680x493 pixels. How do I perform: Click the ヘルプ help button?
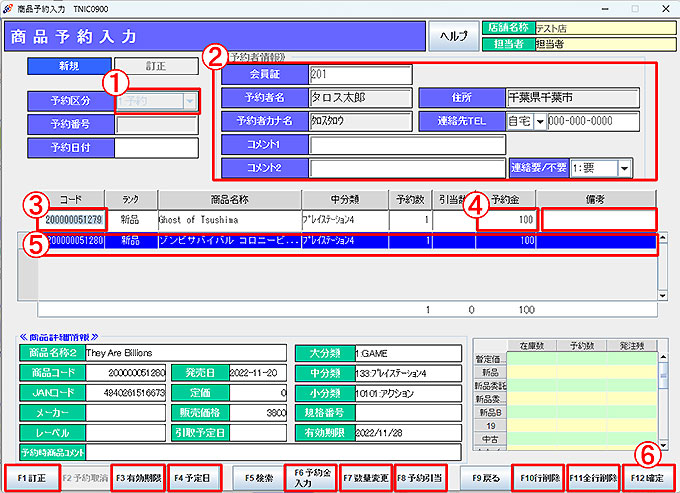click(x=453, y=37)
